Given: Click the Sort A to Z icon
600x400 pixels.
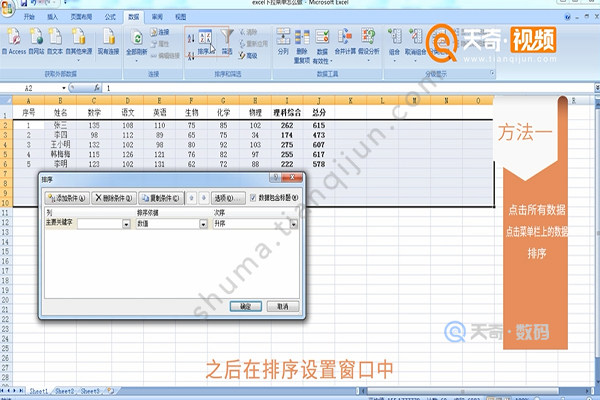Looking at the screenshot, I should [x=191, y=38].
